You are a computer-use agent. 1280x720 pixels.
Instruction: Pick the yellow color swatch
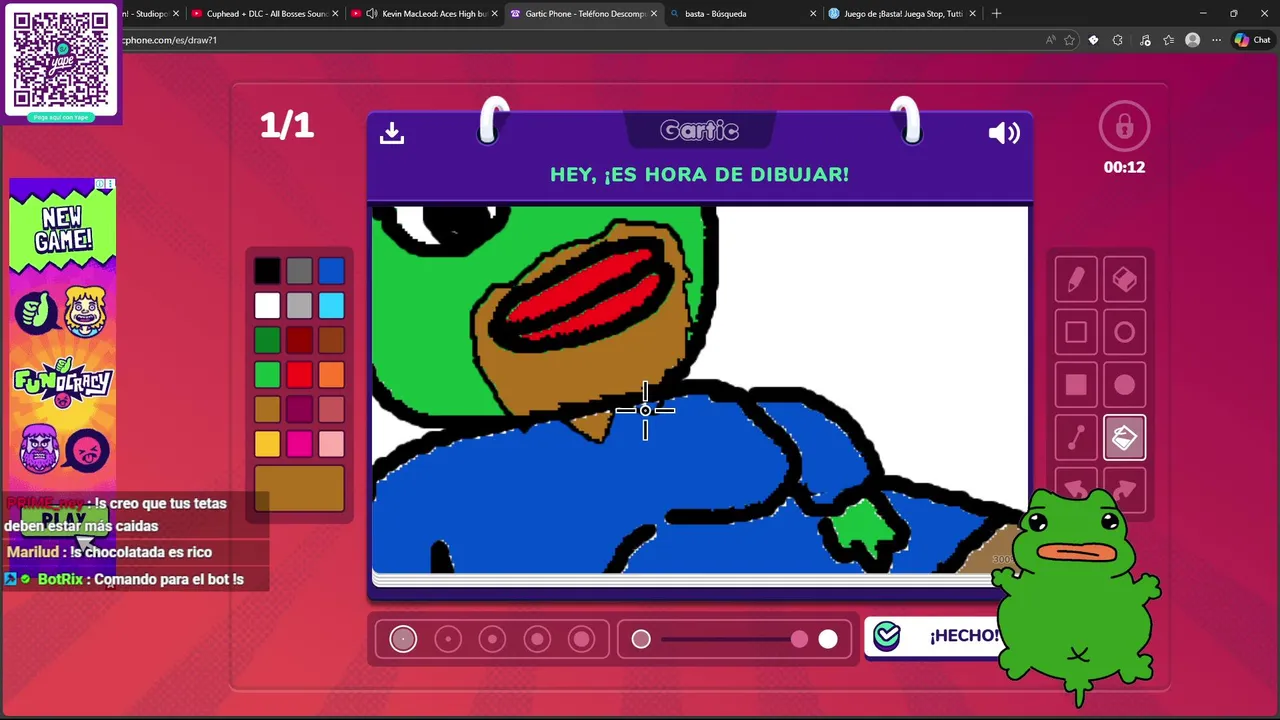(x=267, y=443)
